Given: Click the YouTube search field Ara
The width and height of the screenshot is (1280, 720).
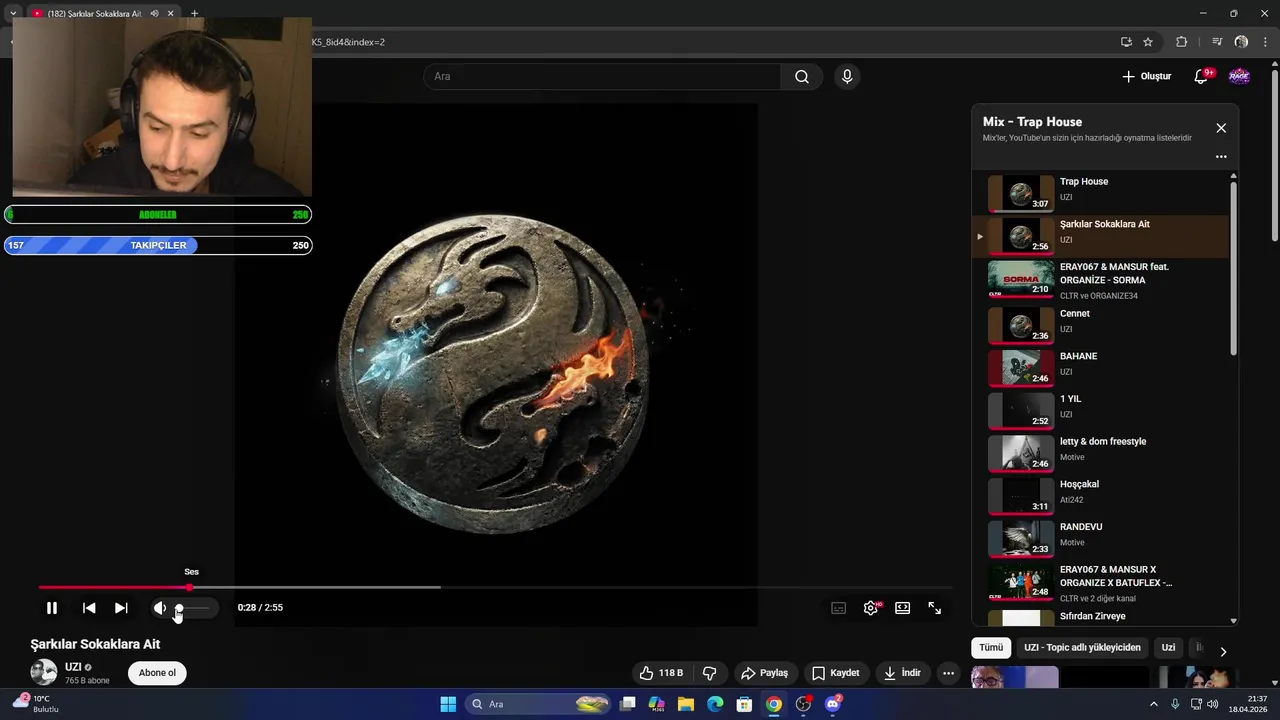Looking at the screenshot, I should click(x=602, y=76).
